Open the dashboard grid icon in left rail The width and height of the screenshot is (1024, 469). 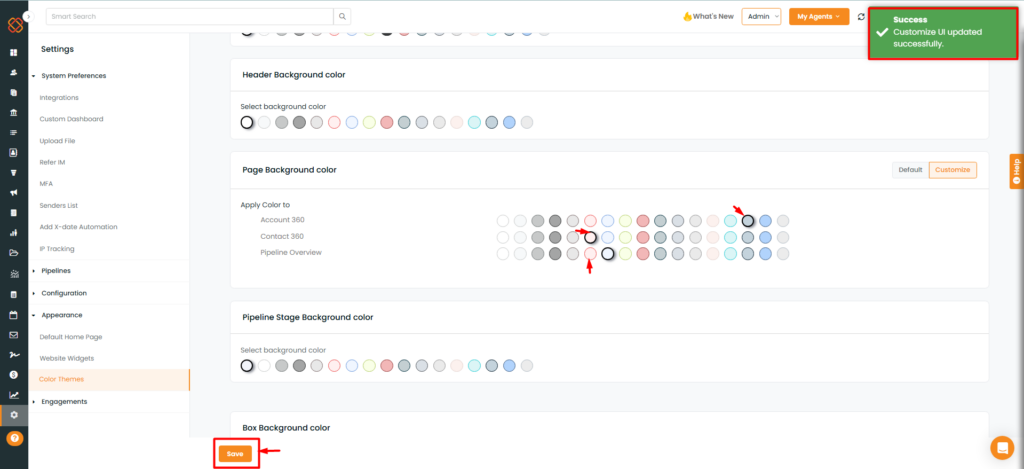tap(14, 52)
